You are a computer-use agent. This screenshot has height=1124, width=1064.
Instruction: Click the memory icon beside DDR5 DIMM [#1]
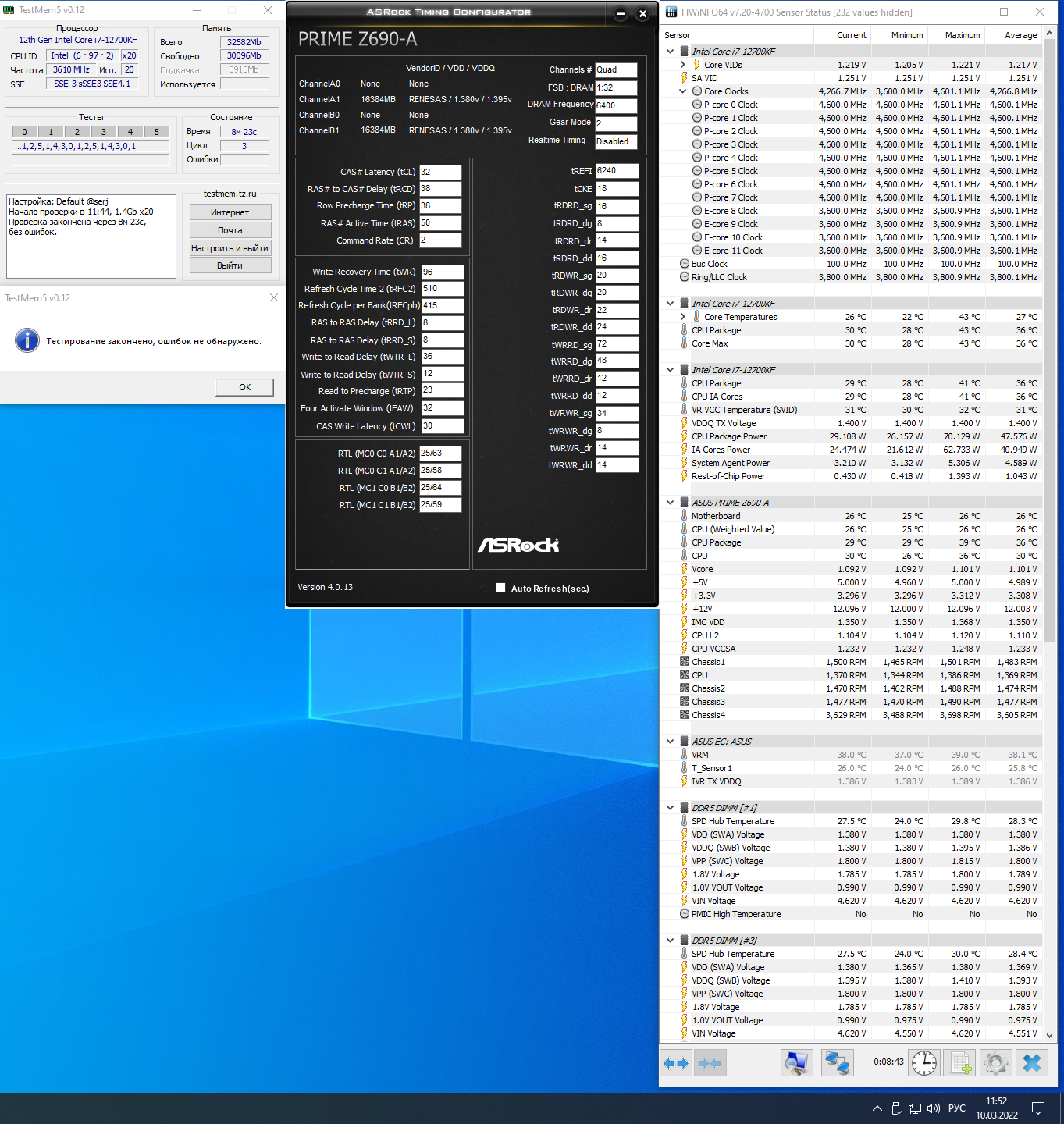(685, 808)
